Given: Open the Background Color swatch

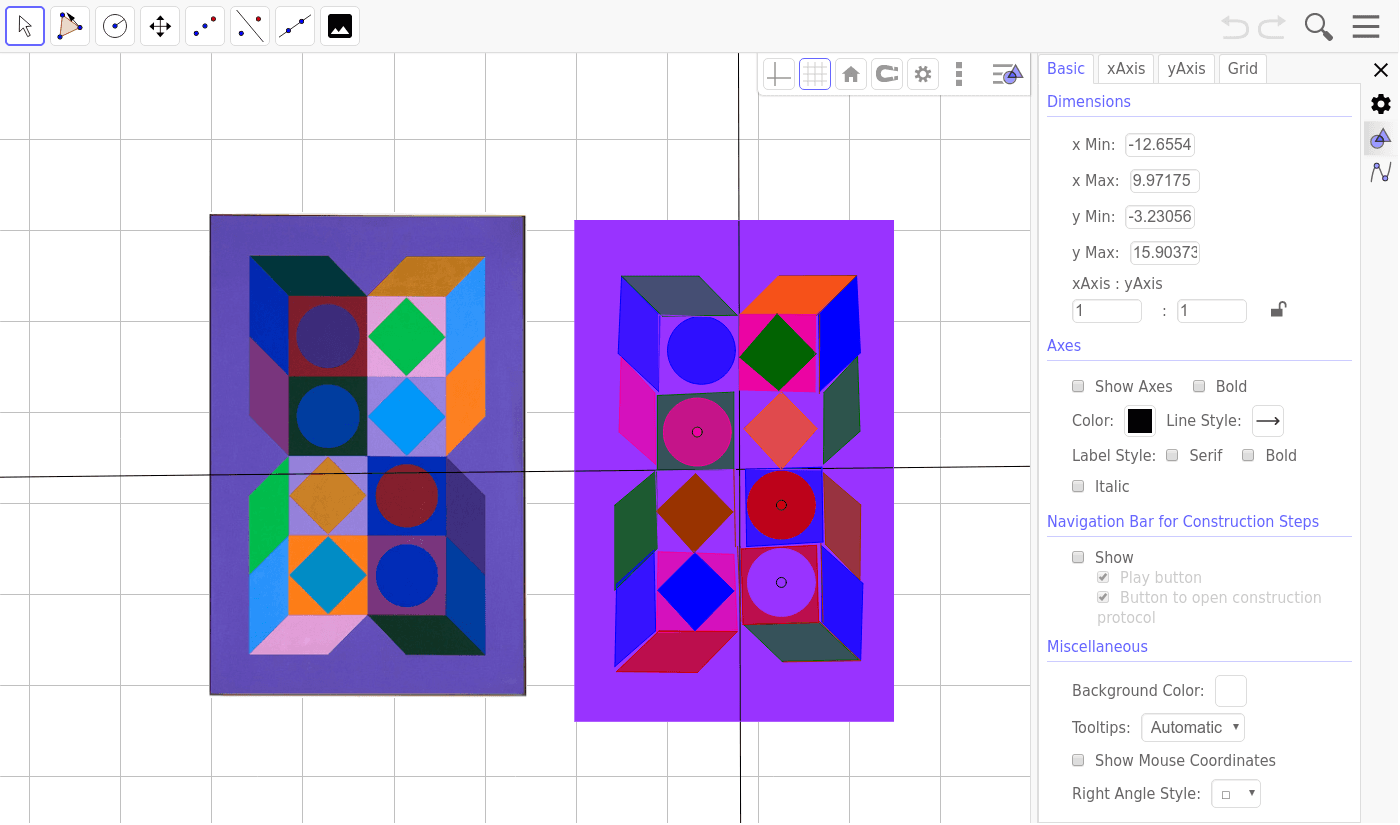Looking at the screenshot, I should (x=1230, y=691).
